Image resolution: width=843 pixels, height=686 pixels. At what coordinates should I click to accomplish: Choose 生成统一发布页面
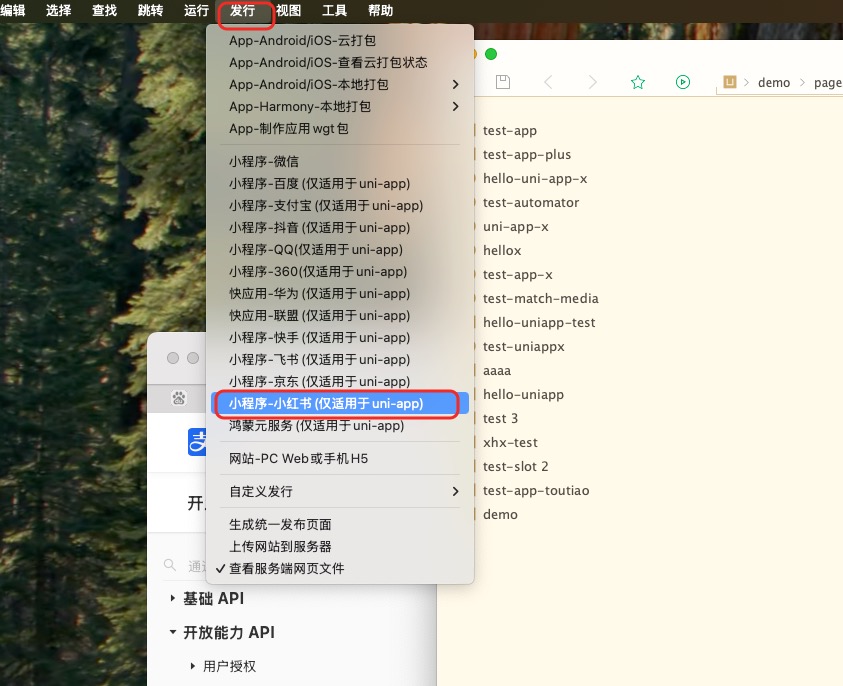(x=340, y=524)
